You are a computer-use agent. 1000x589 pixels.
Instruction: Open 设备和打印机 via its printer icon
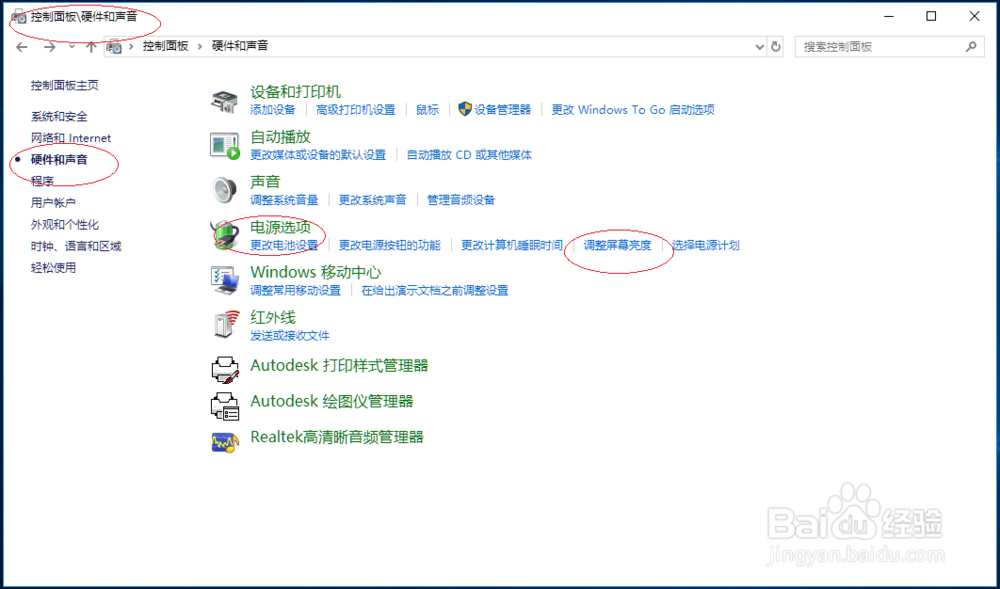(226, 101)
